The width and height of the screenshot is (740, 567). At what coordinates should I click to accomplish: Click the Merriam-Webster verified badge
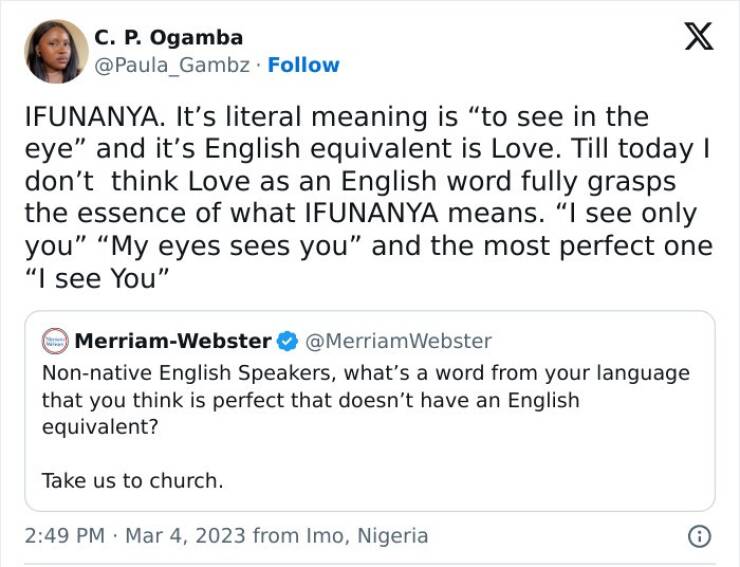[287, 341]
